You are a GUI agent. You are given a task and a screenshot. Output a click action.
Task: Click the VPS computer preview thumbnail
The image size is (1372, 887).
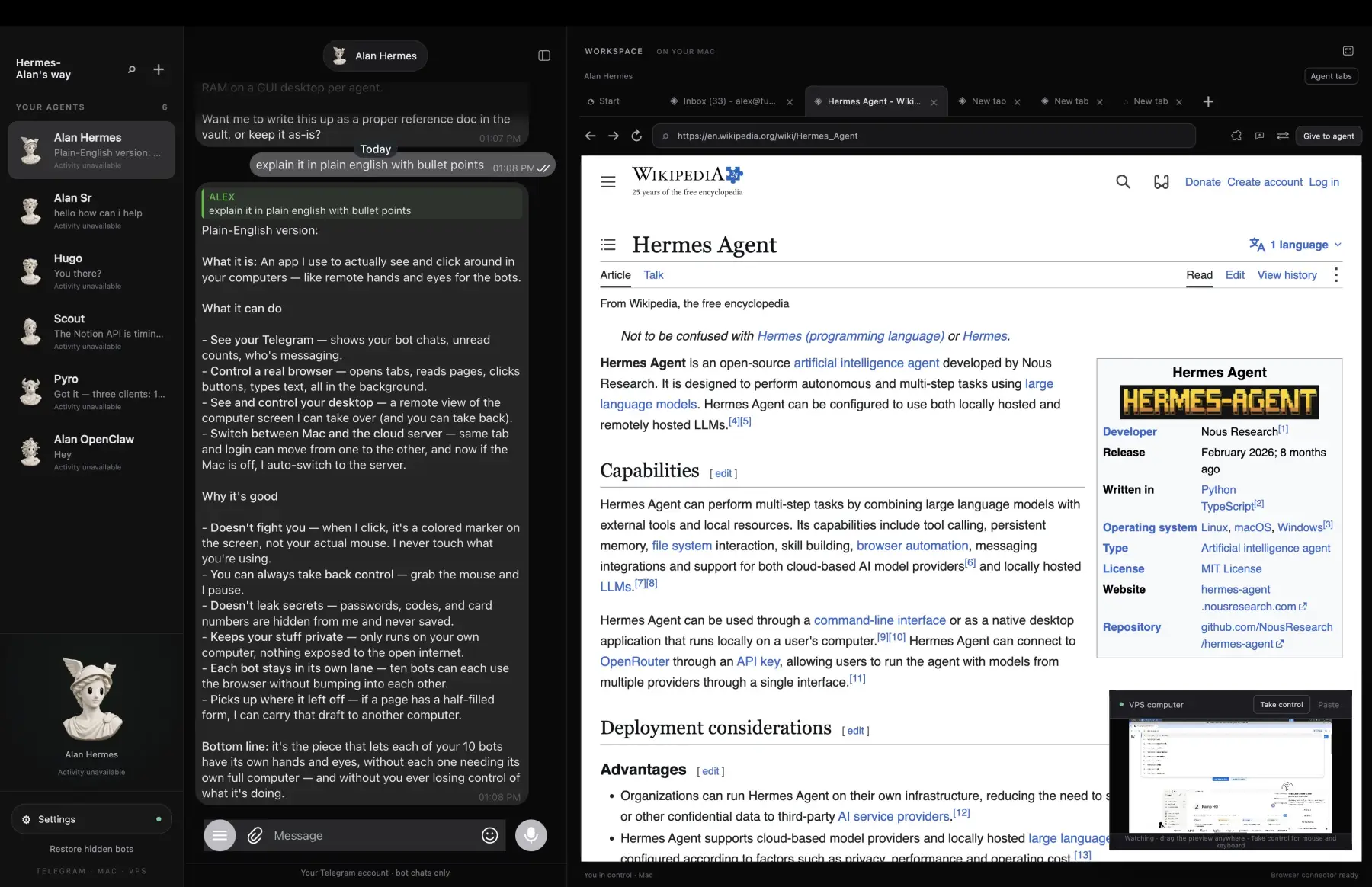point(1230,776)
